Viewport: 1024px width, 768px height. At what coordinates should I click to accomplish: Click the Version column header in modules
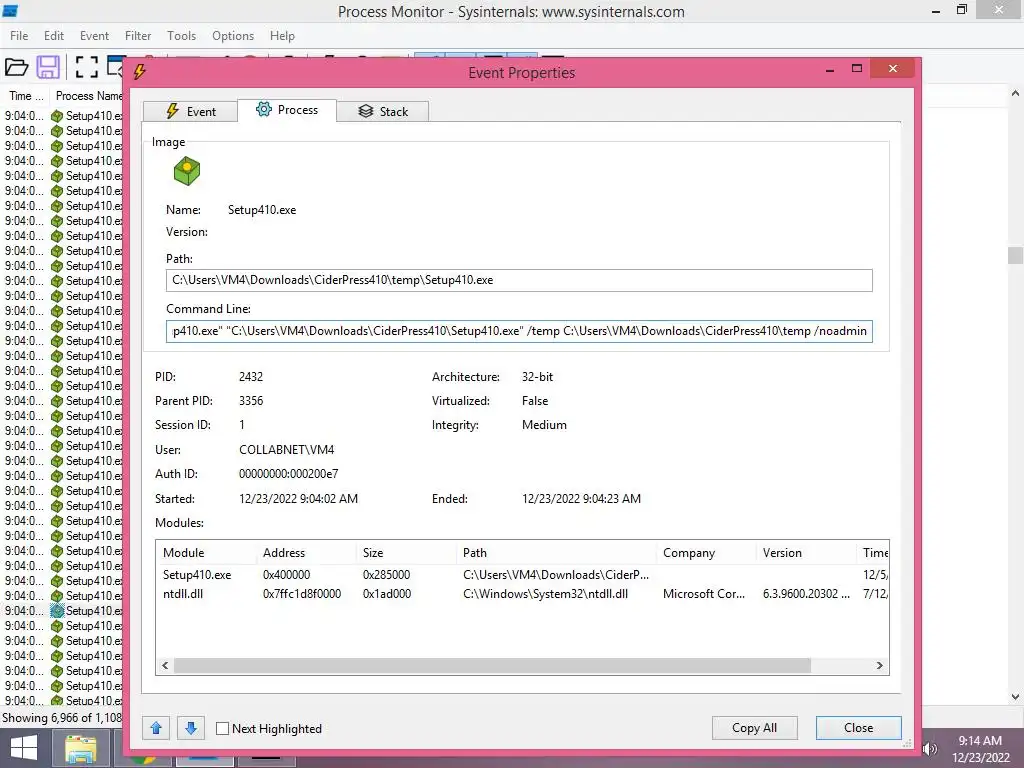tap(806, 552)
